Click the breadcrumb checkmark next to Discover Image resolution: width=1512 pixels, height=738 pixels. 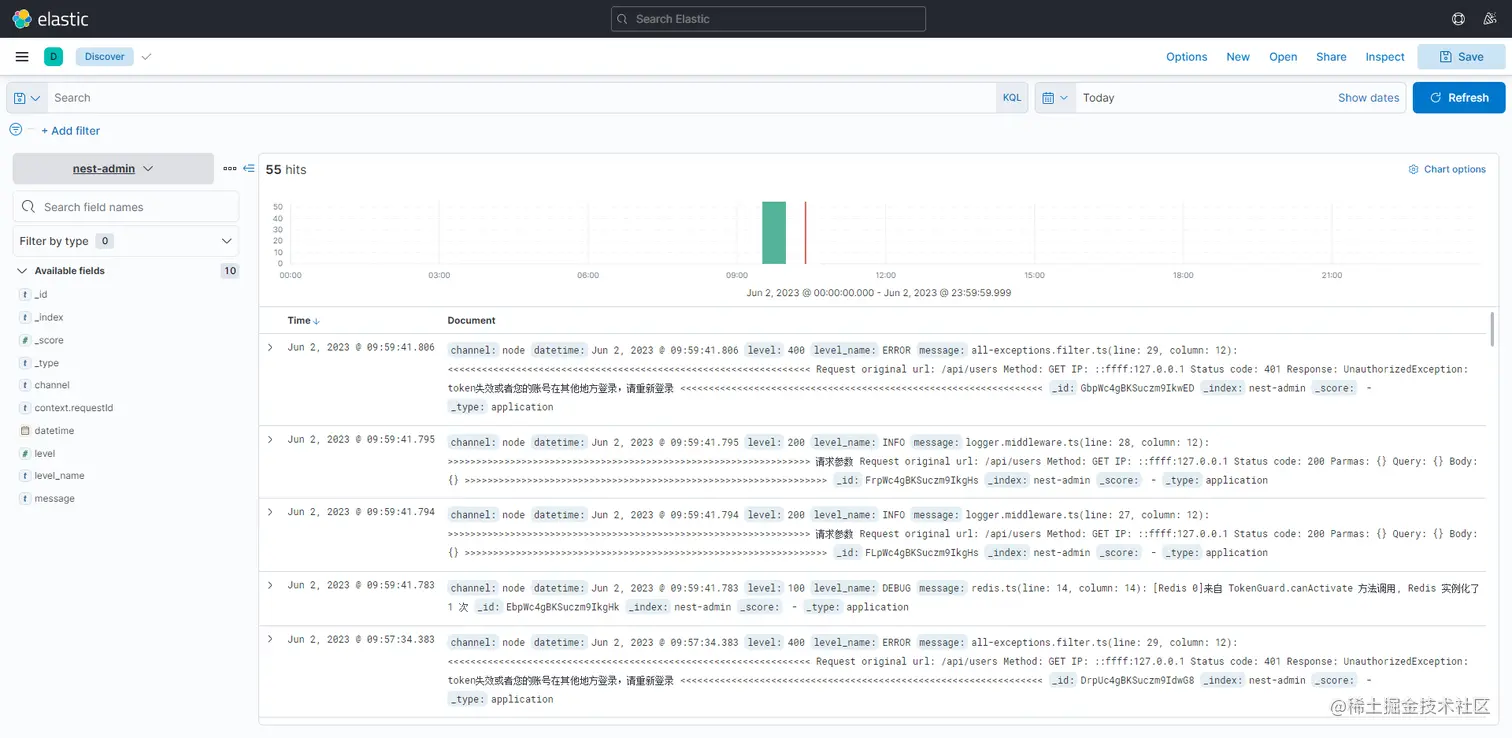point(146,57)
